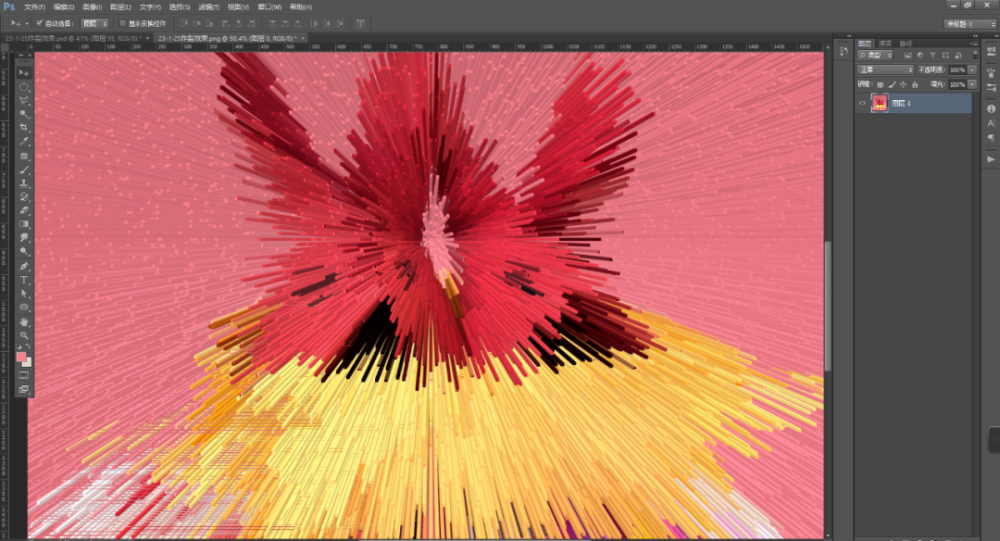This screenshot has width=1000, height=541.
Task: Select the Zoom tool
Action: (24, 335)
